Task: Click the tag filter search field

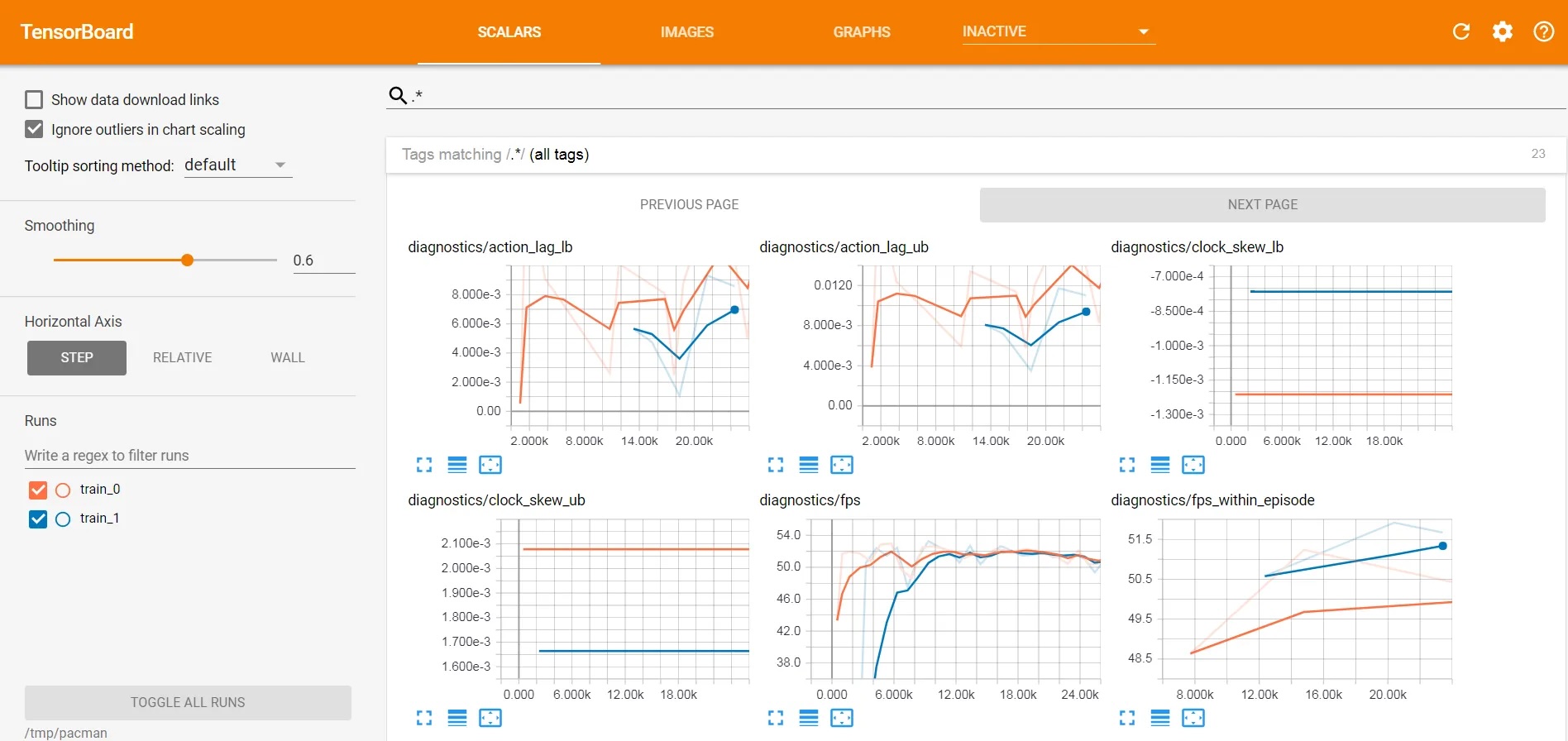Action: [x=988, y=96]
